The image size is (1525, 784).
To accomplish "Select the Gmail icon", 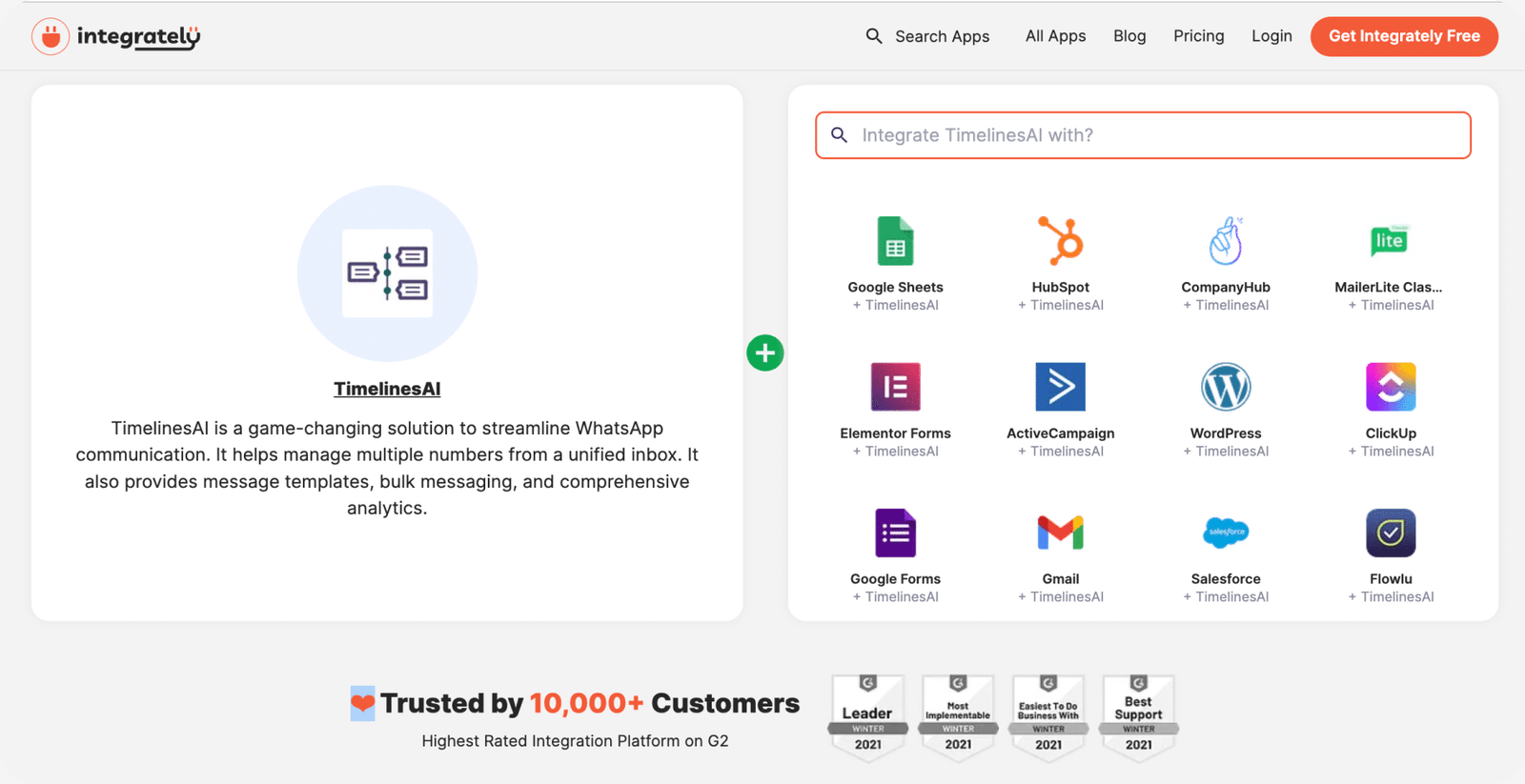I will (x=1061, y=533).
